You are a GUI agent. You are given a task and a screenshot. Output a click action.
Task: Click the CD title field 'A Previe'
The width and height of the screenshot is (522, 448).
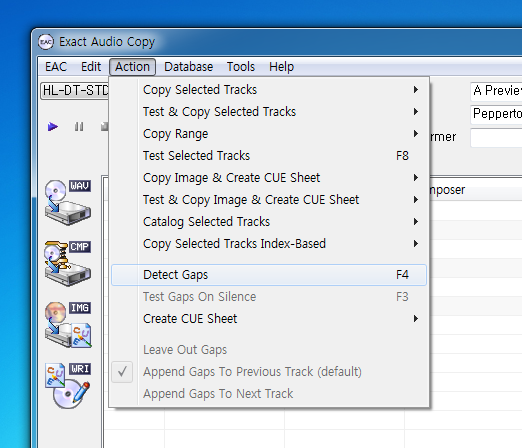point(496,91)
